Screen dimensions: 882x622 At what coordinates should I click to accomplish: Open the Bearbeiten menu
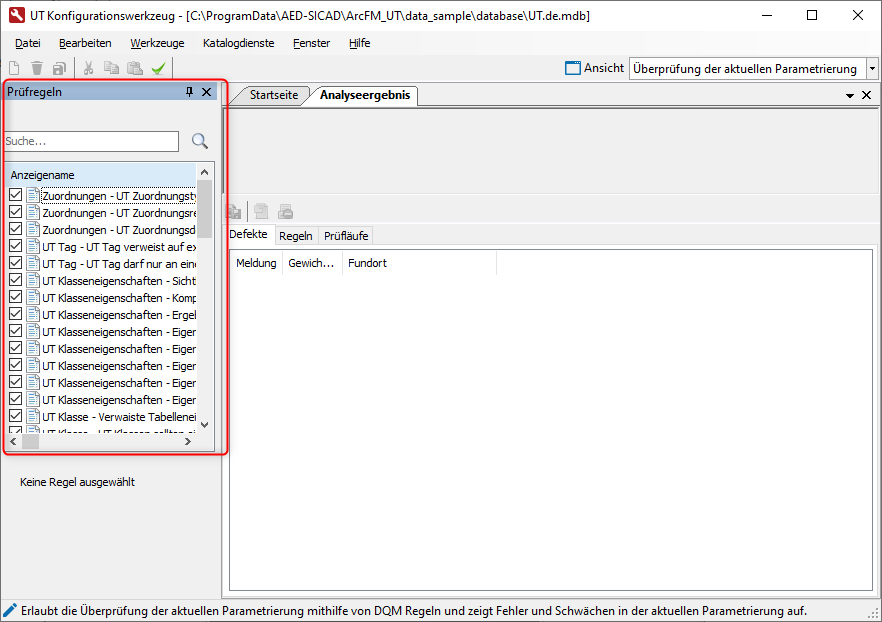click(85, 43)
